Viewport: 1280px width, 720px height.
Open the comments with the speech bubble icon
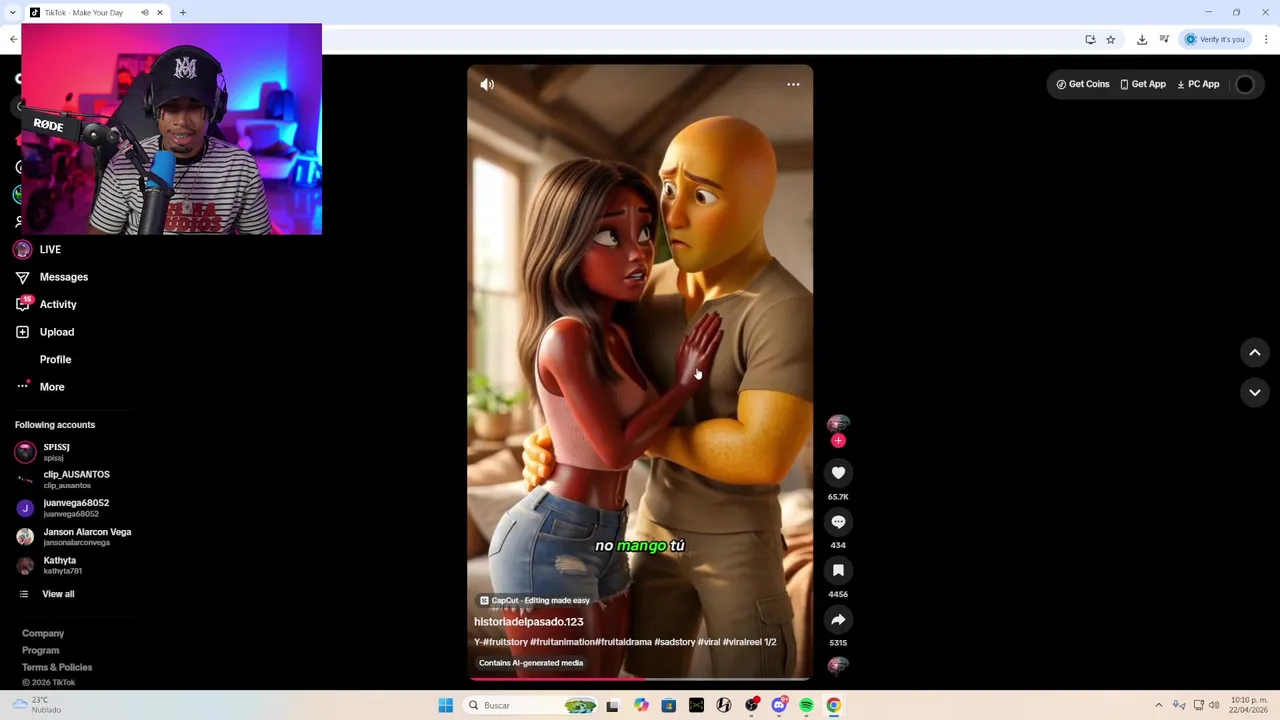click(838, 522)
